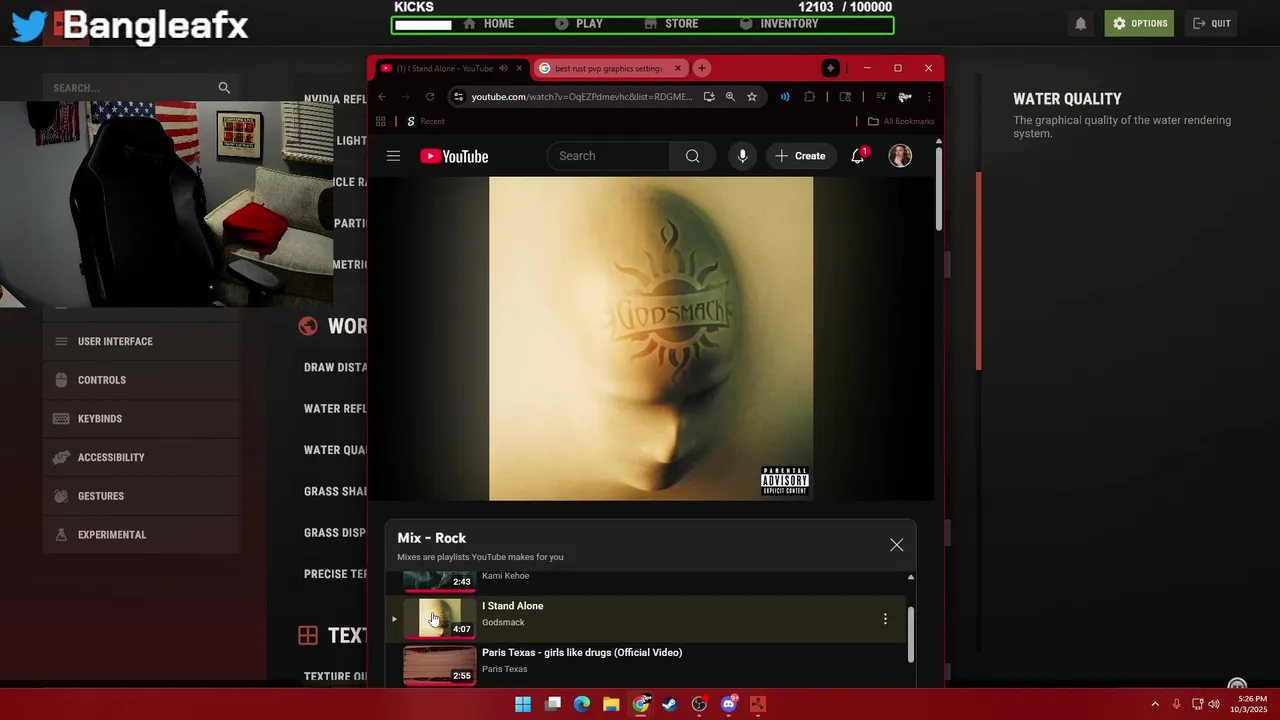Switch to best rust pvp graphics settings tab
Screen dimensions: 1280x720
pos(608,68)
